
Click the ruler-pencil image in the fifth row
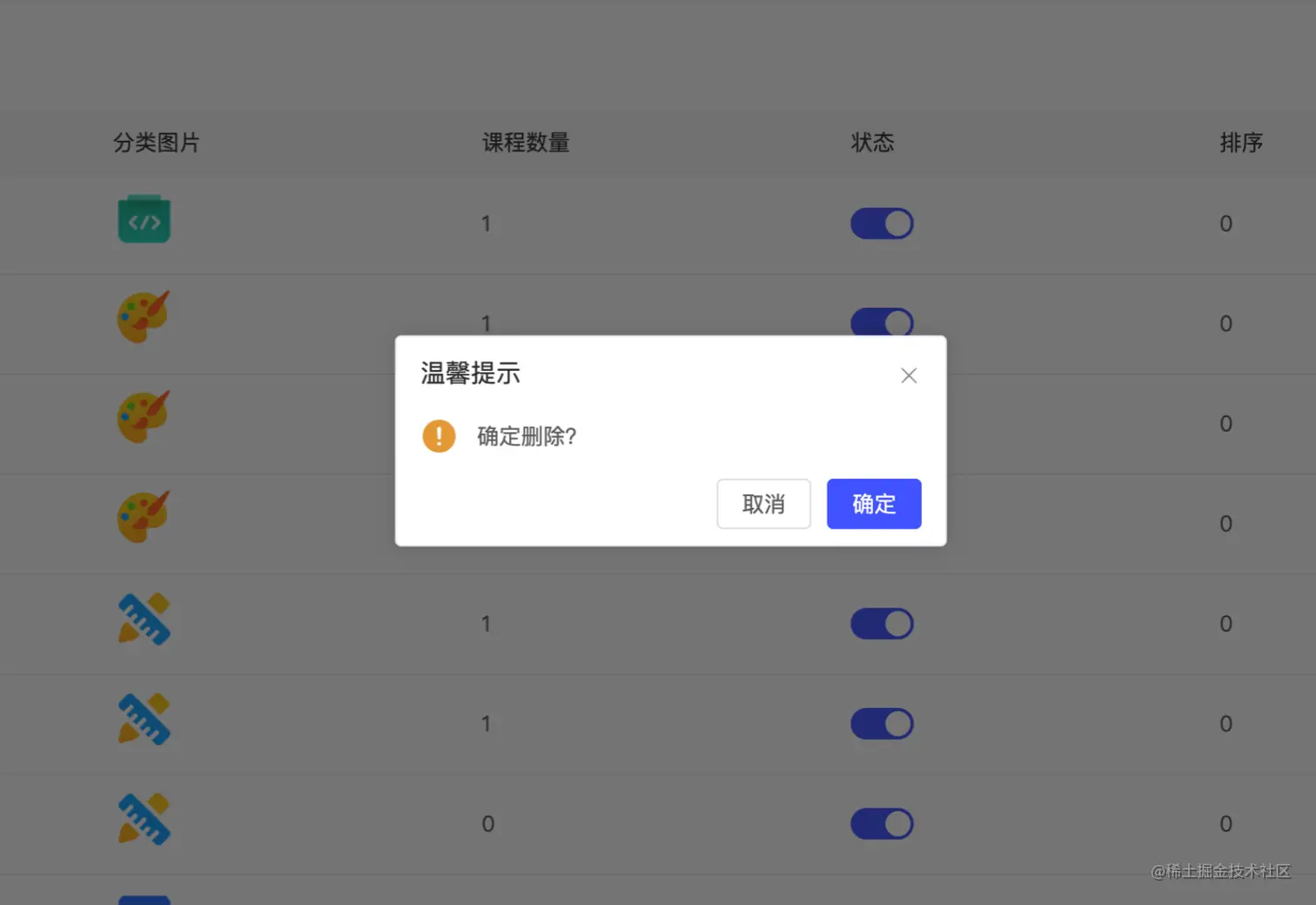[x=144, y=619]
